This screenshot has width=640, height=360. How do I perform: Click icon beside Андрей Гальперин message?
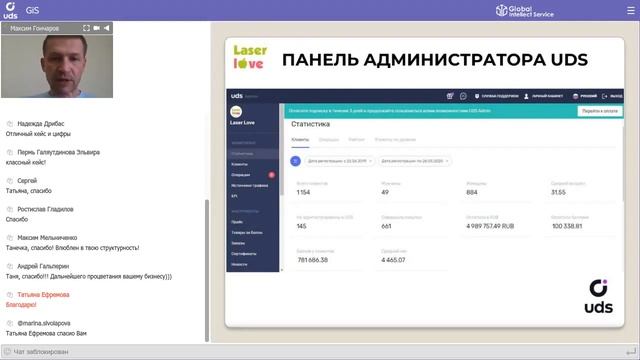click(10, 266)
